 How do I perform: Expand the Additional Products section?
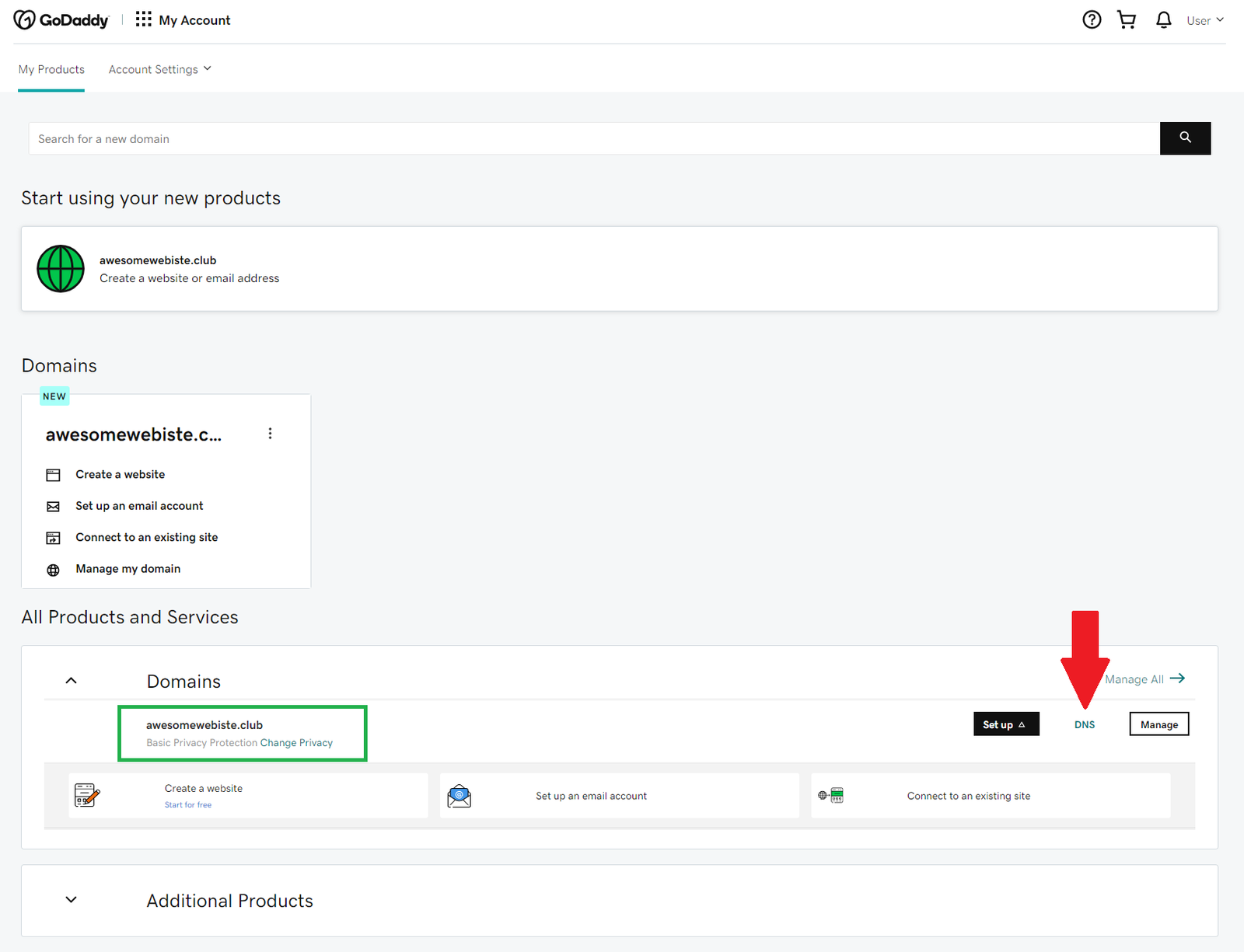pyautogui.click(x=72, y=900)
